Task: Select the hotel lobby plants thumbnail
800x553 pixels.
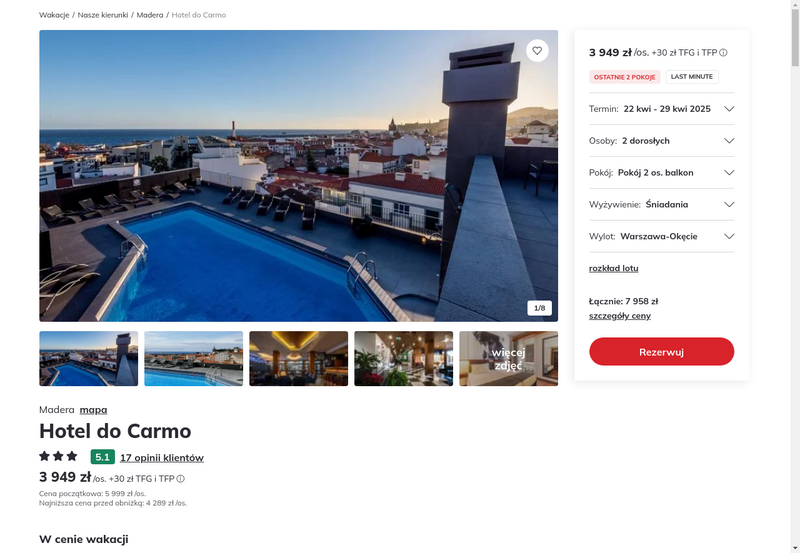Action: pos(404,359)
